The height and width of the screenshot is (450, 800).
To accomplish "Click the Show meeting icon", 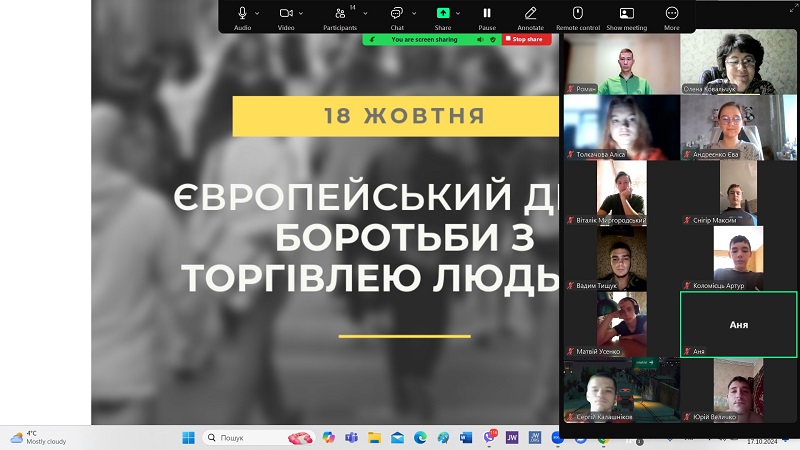I will (x=627, y=13).
